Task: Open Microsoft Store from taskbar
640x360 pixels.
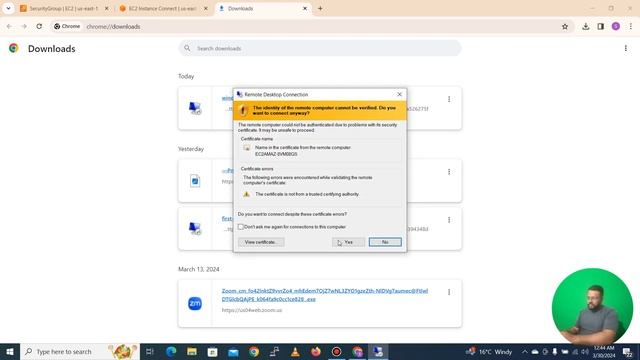Action: [213, 351]
